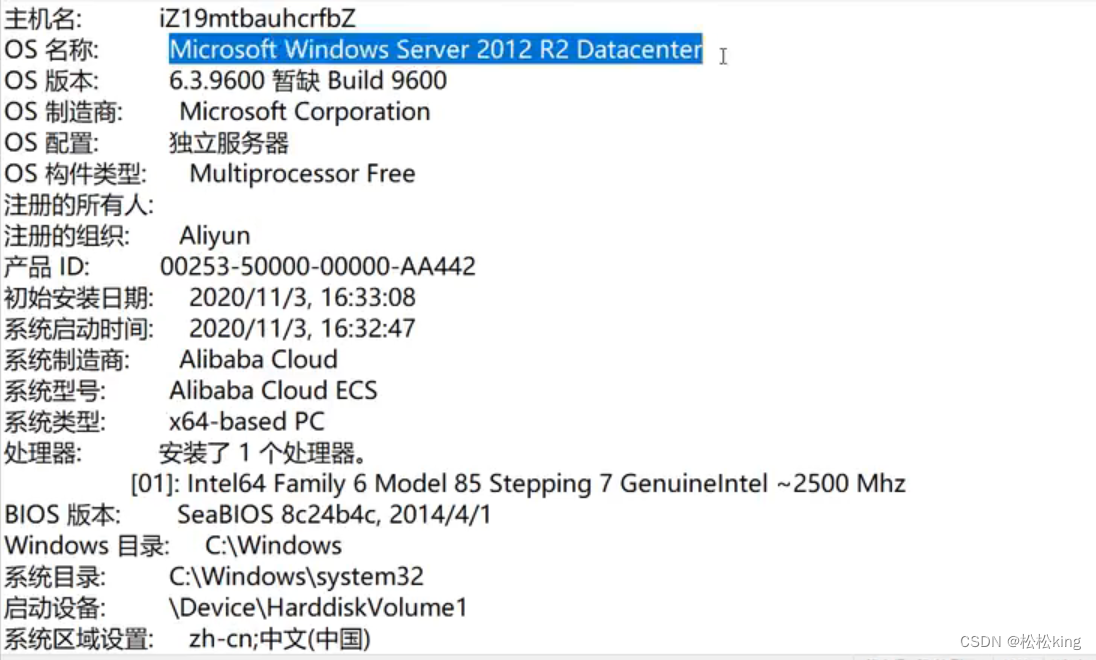Click the OS 版本: label

pyautogui.click(x=52, y=80)
